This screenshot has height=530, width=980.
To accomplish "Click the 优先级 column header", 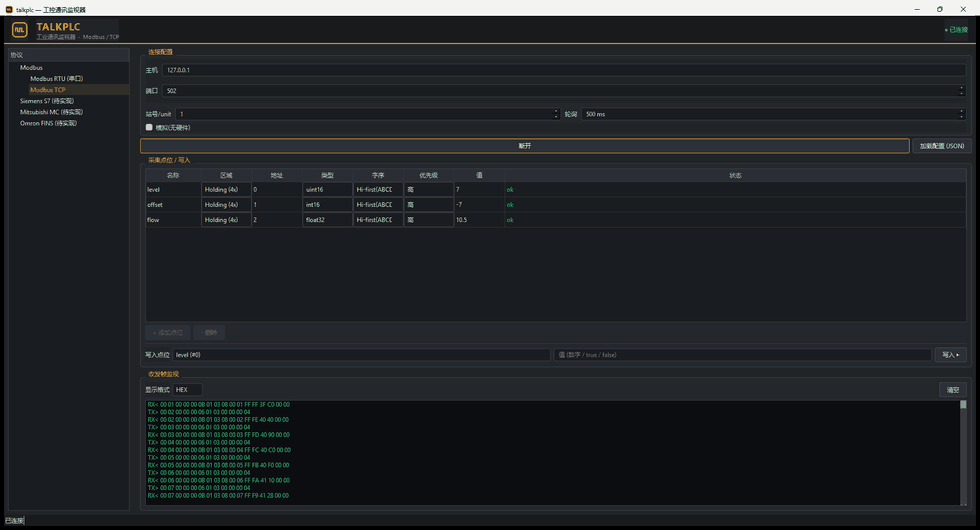I will (429, 176).
